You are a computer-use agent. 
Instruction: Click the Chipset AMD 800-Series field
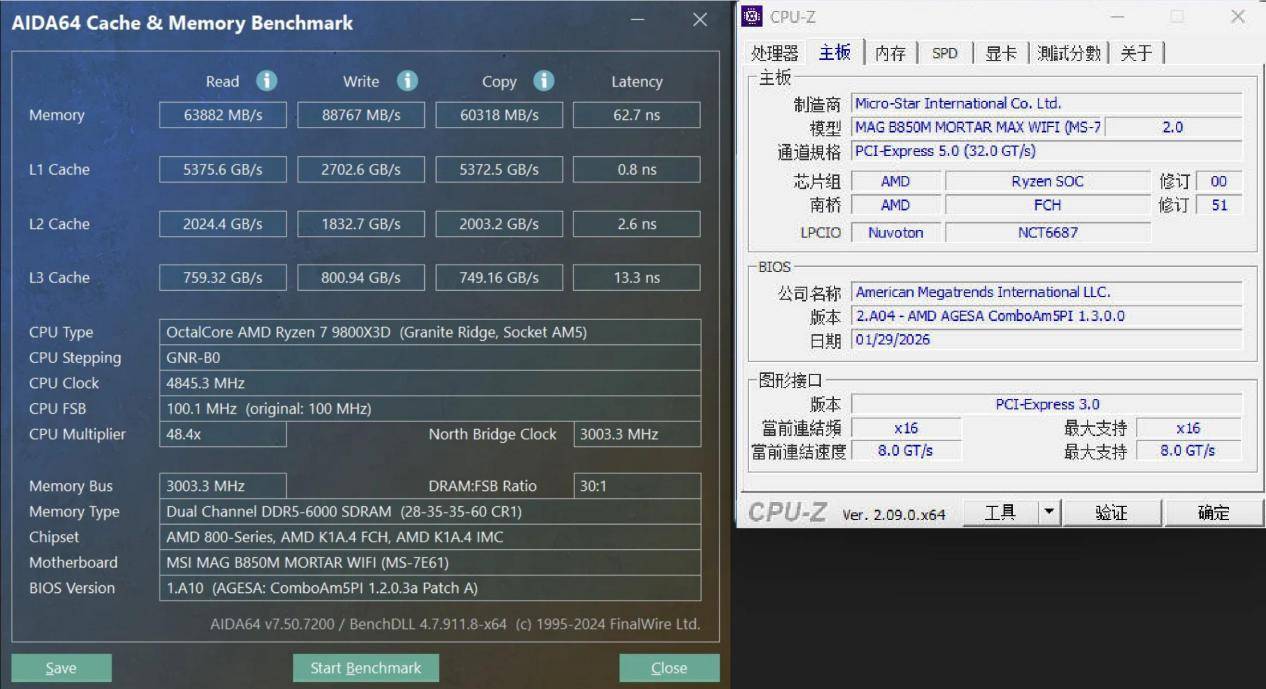point(430,537)
